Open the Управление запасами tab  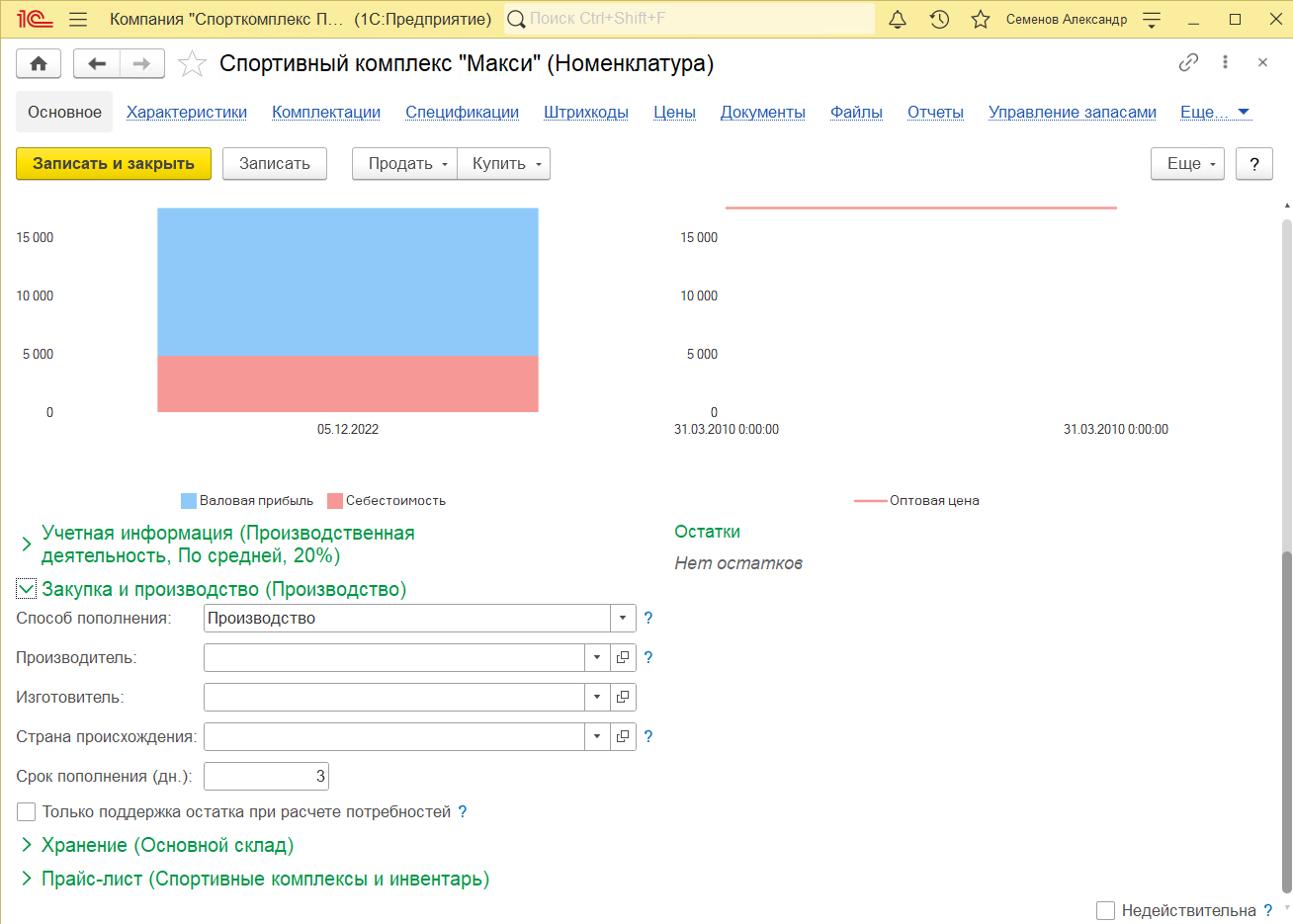click(x=1073, y=112)
